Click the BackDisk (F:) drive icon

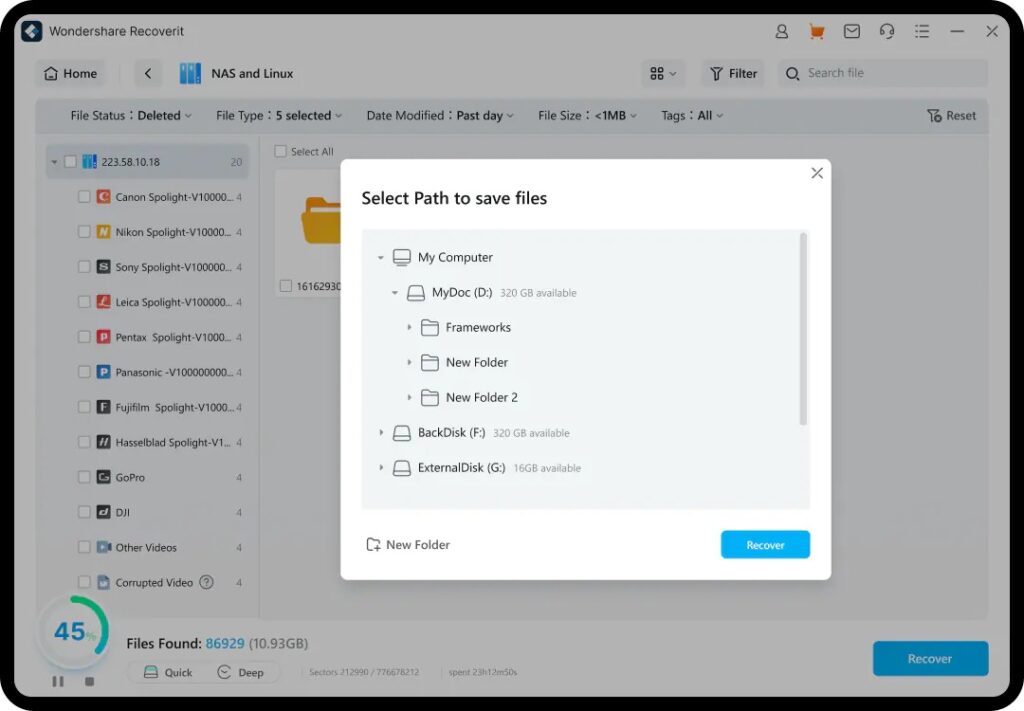click(402, 433)
